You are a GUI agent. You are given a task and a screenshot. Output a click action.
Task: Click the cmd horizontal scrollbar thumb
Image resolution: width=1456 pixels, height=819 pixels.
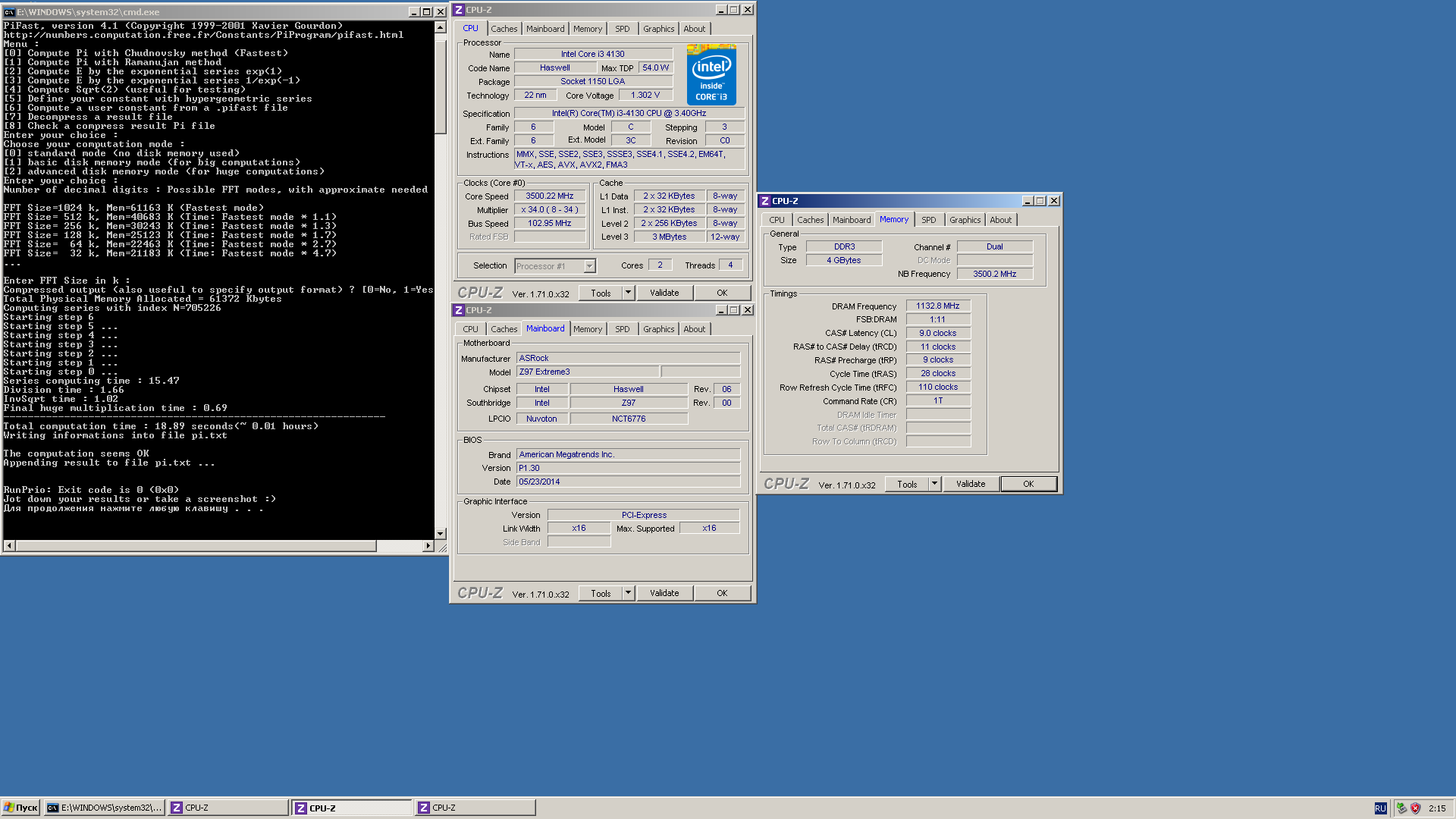tap(196, 546)
